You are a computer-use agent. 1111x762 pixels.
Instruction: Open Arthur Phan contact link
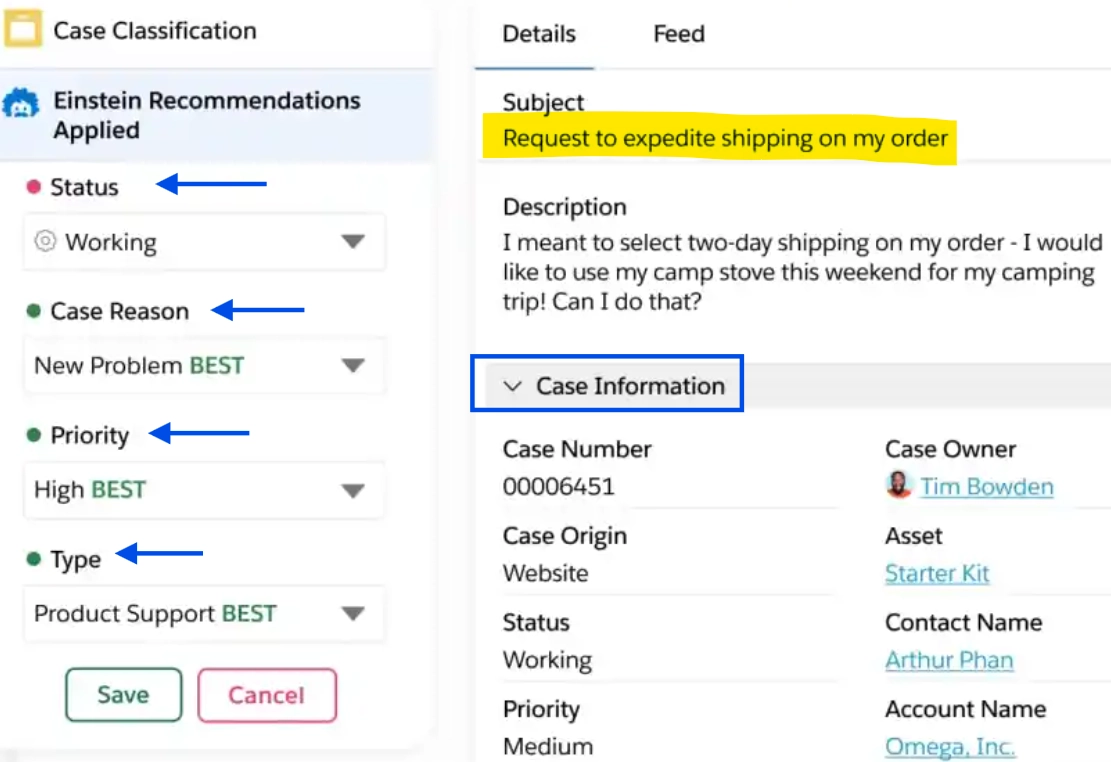[x=949, y=660]
